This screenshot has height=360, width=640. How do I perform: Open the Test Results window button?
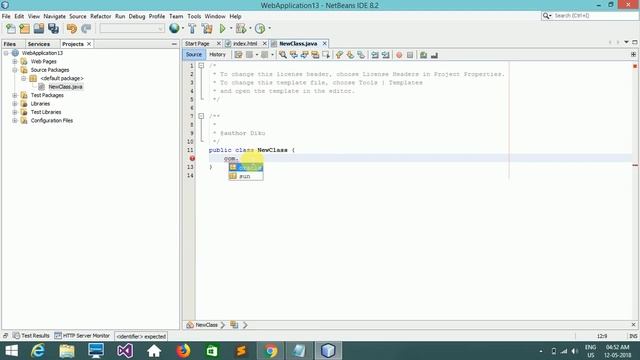pos(31,336)
